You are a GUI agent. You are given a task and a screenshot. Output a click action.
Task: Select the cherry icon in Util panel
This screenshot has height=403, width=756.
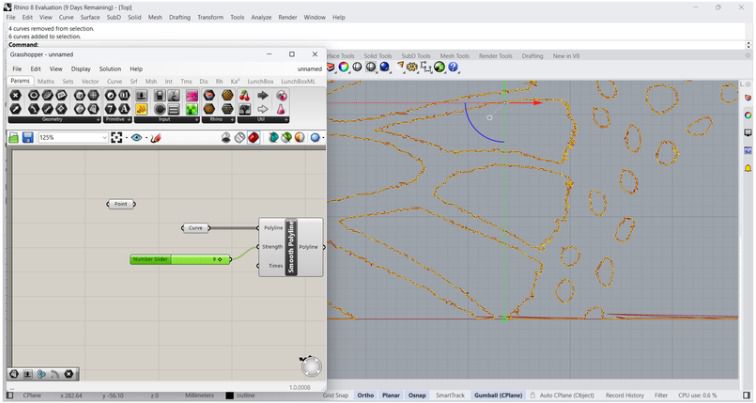[x=245, y=96]
